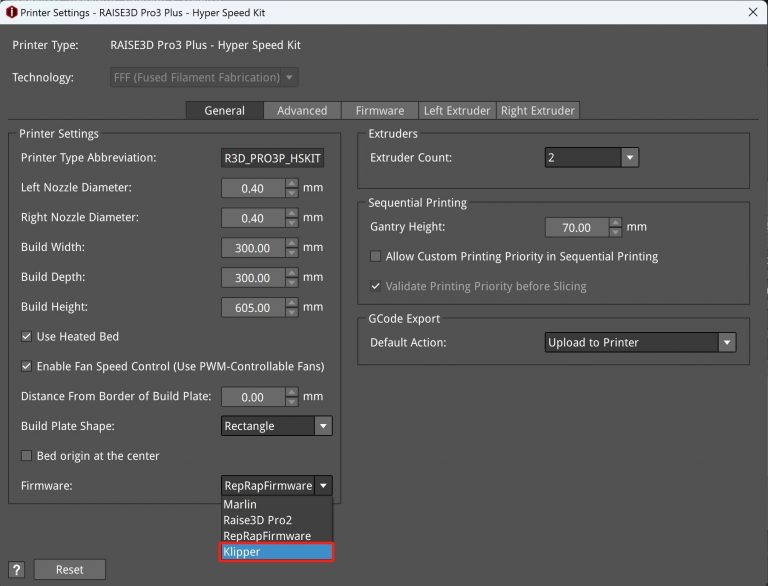Click Gantry Height value field

(576, 227)
